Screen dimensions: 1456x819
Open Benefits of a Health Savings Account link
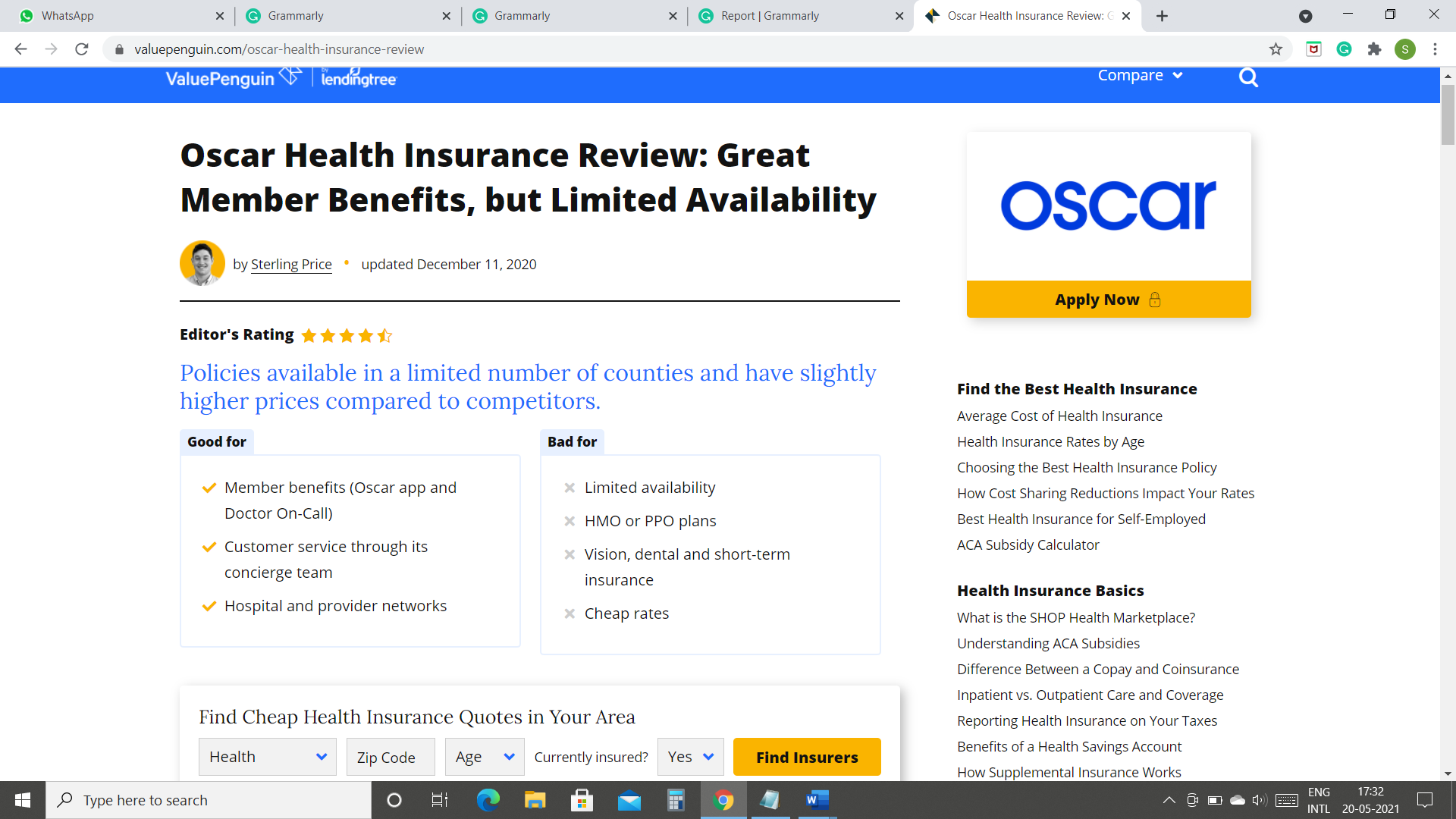[1069, 747]
